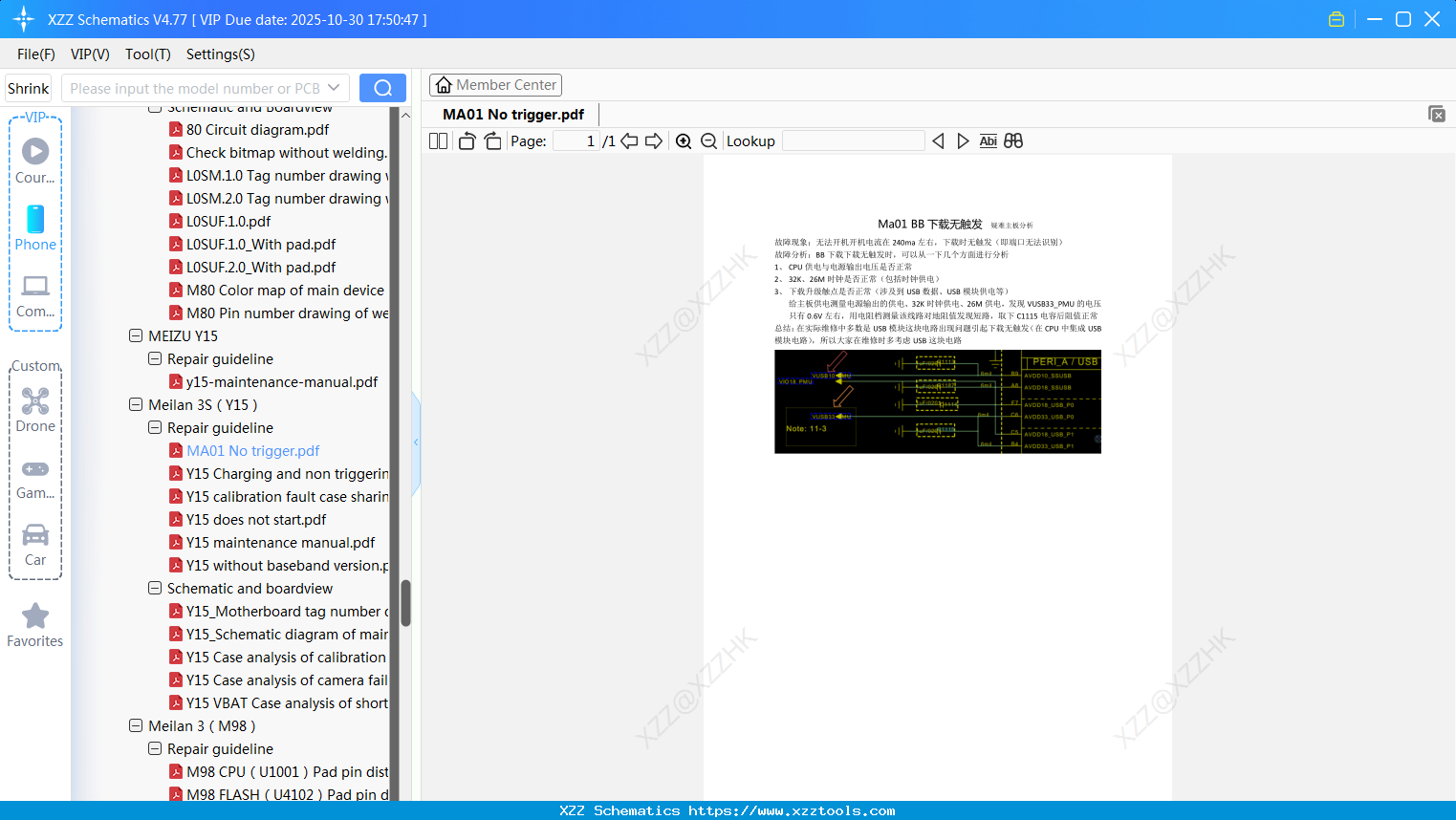The width and height of the screenshot is (1456, 820).
Task: Collapse the left panel using splitter handle
Action: (x=416, y=442)
